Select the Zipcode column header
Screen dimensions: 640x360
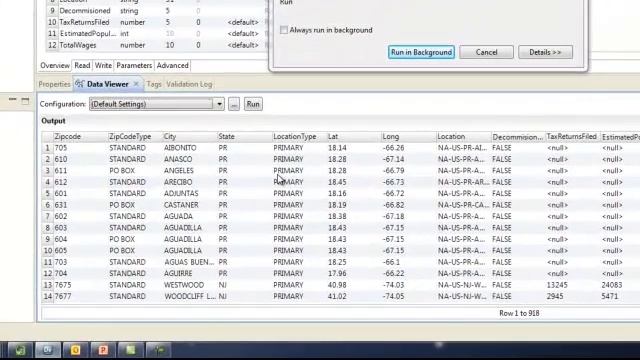(80, 136)
